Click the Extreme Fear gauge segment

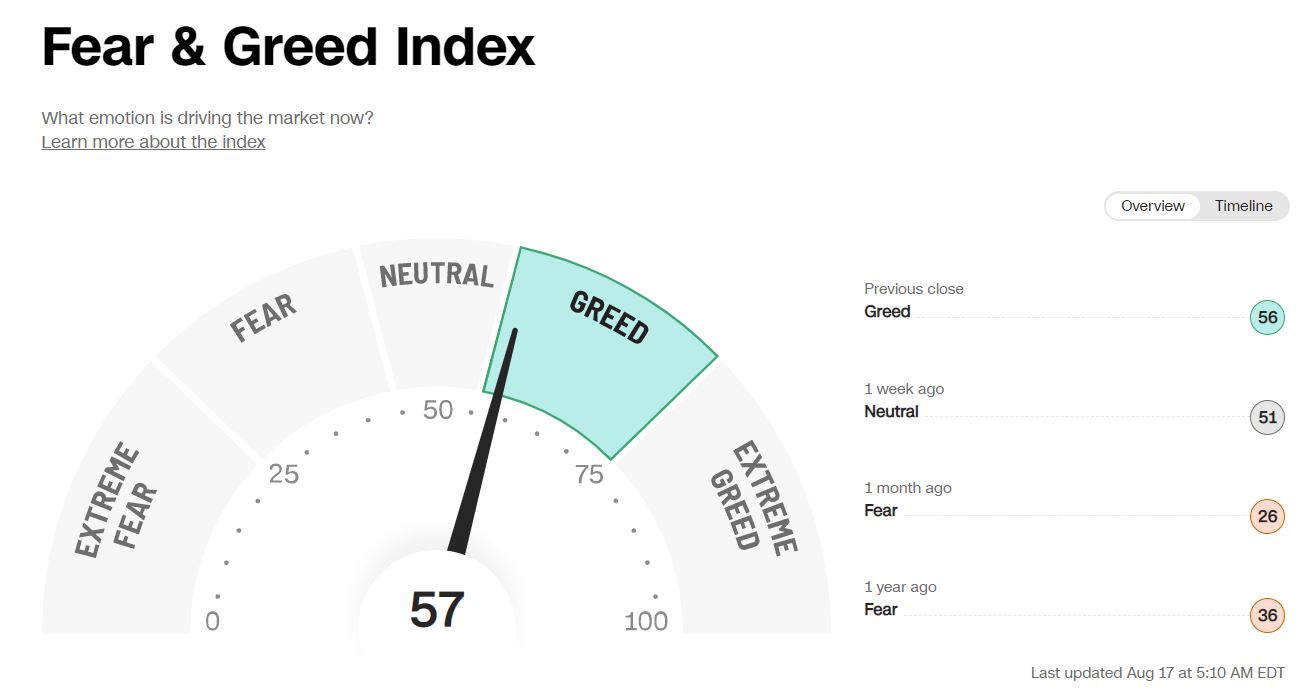[117, 502]
